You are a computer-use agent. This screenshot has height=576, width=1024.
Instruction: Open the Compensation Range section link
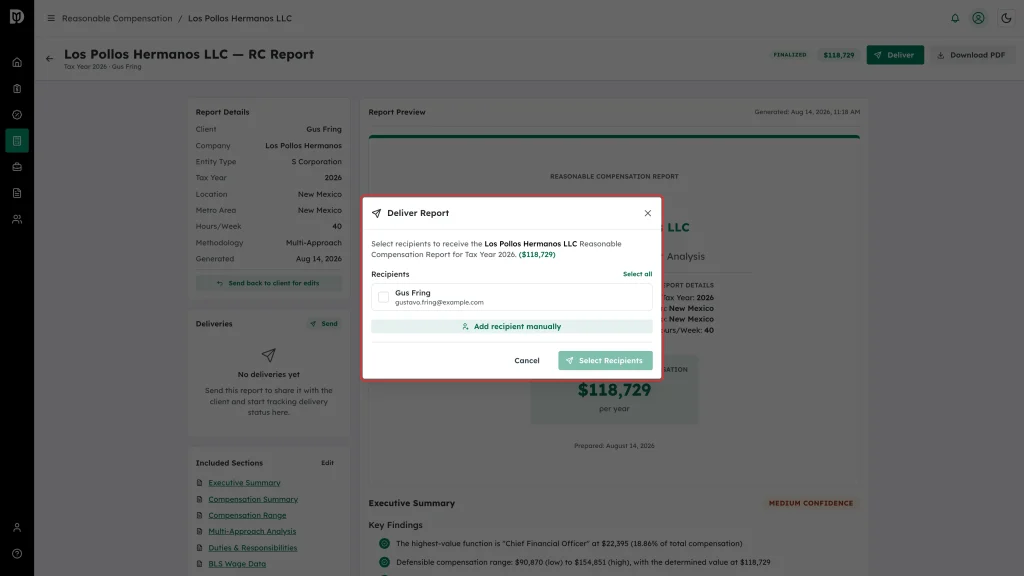click(x=247, y=515)
